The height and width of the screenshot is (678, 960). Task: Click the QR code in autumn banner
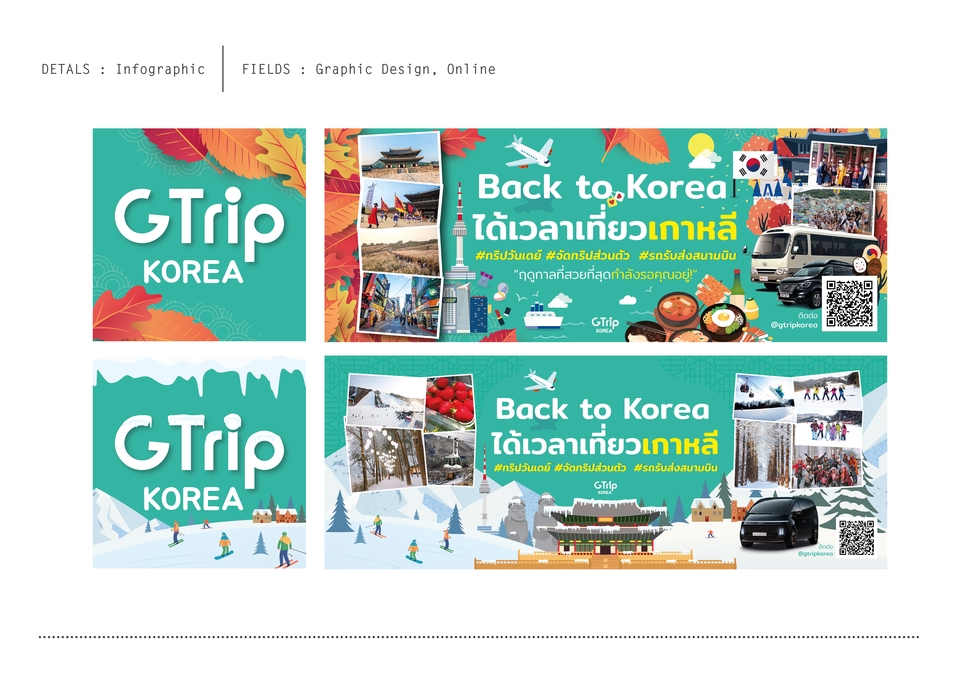pos(849,303)
